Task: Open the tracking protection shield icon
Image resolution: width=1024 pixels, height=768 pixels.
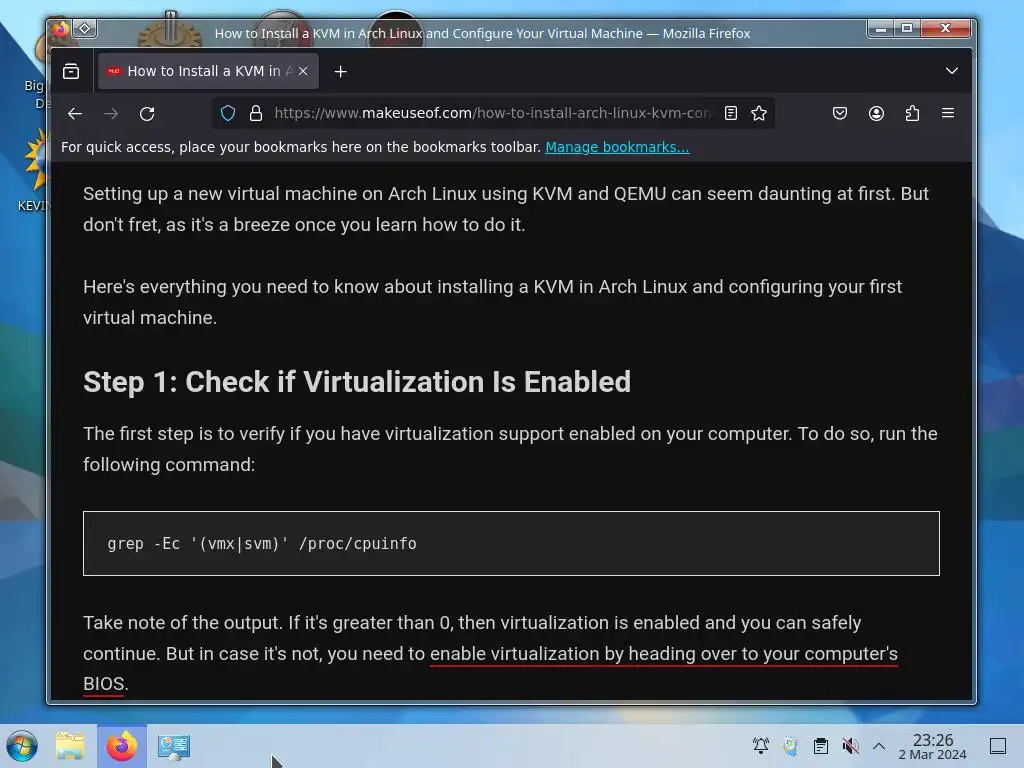Action: pyautogui.click(x=228, y=113)
